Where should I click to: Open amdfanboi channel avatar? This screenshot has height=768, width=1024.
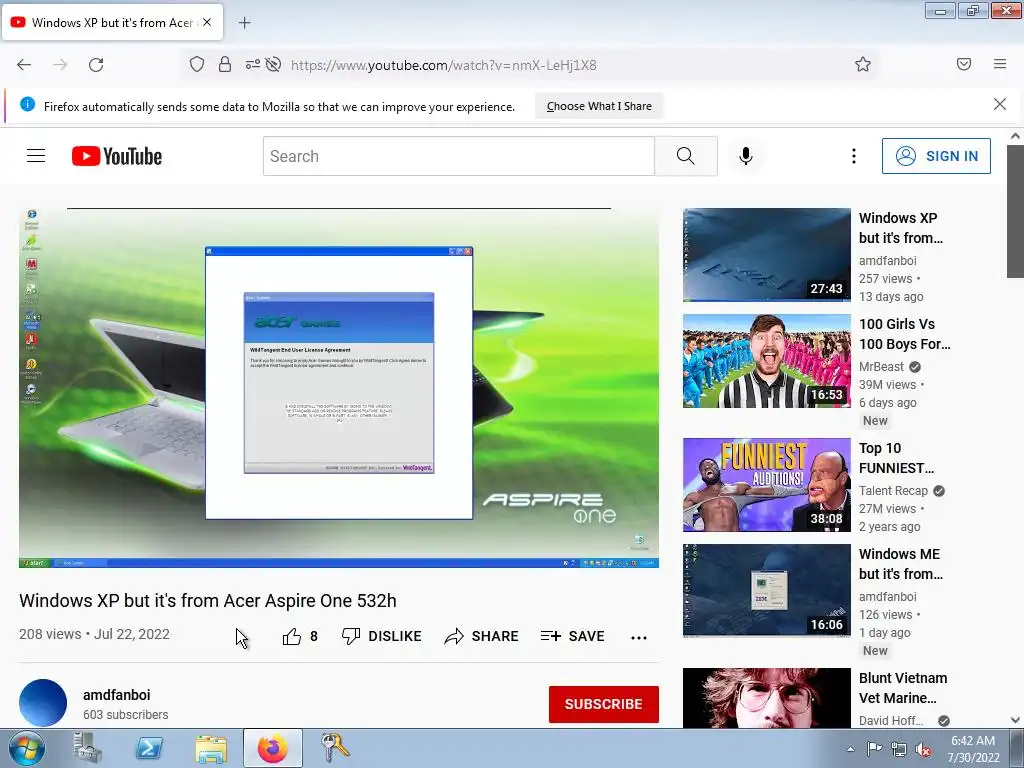click(x=43, y=703)
